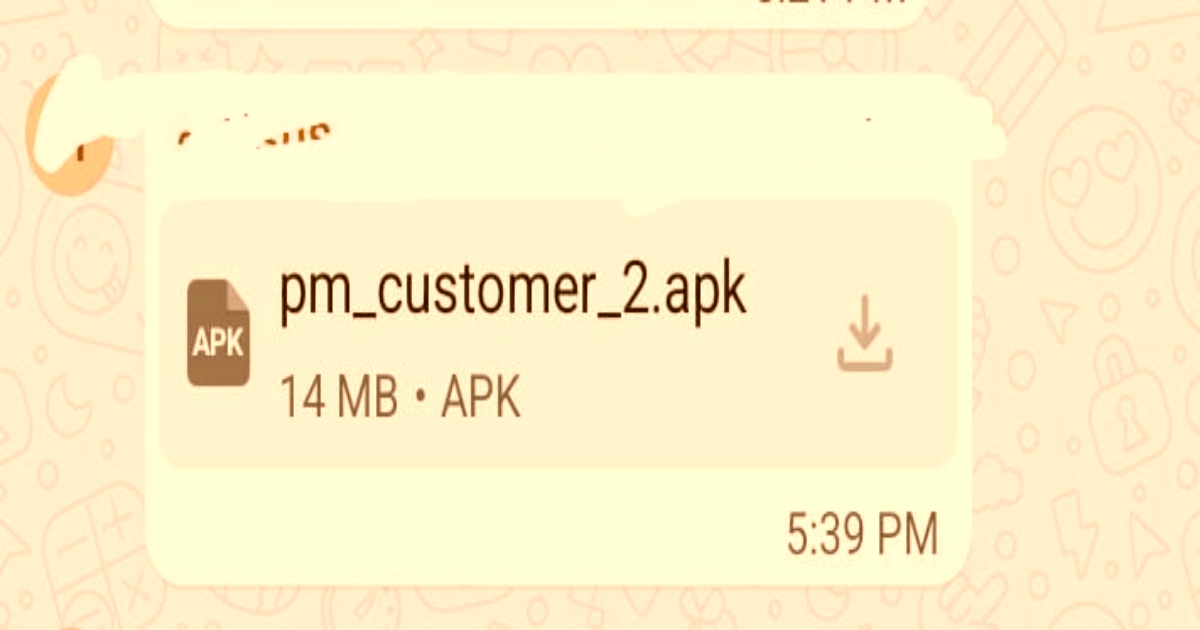Click the 14 MB size label

pyautogui.click(x=339, y=399)
